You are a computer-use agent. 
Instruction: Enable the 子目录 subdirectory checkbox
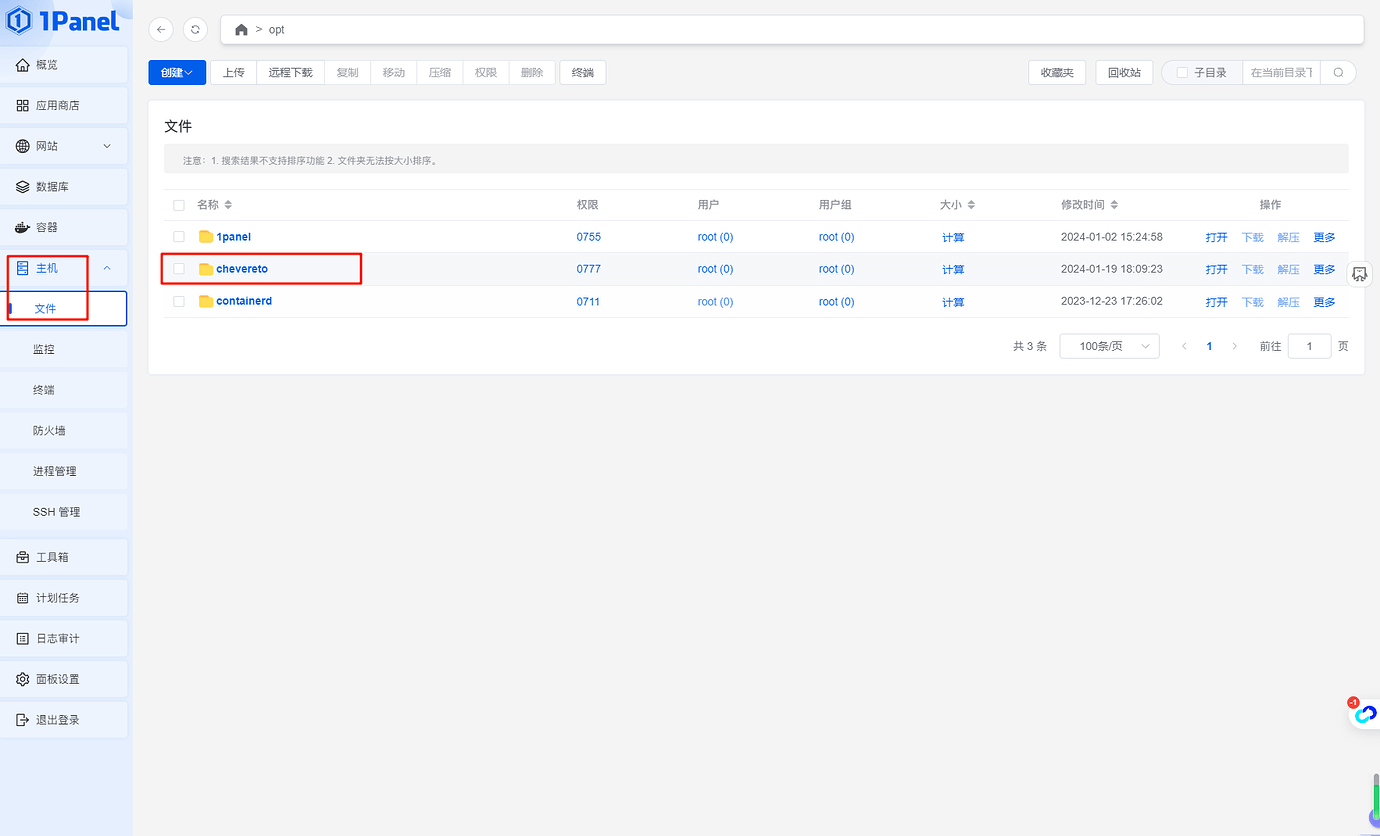[1182, 73]
